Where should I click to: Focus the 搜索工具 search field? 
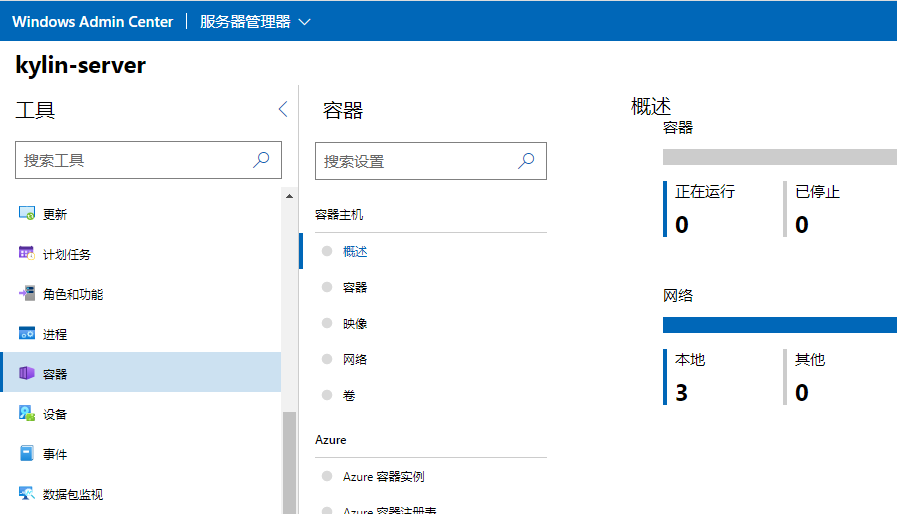click(148, 160)
